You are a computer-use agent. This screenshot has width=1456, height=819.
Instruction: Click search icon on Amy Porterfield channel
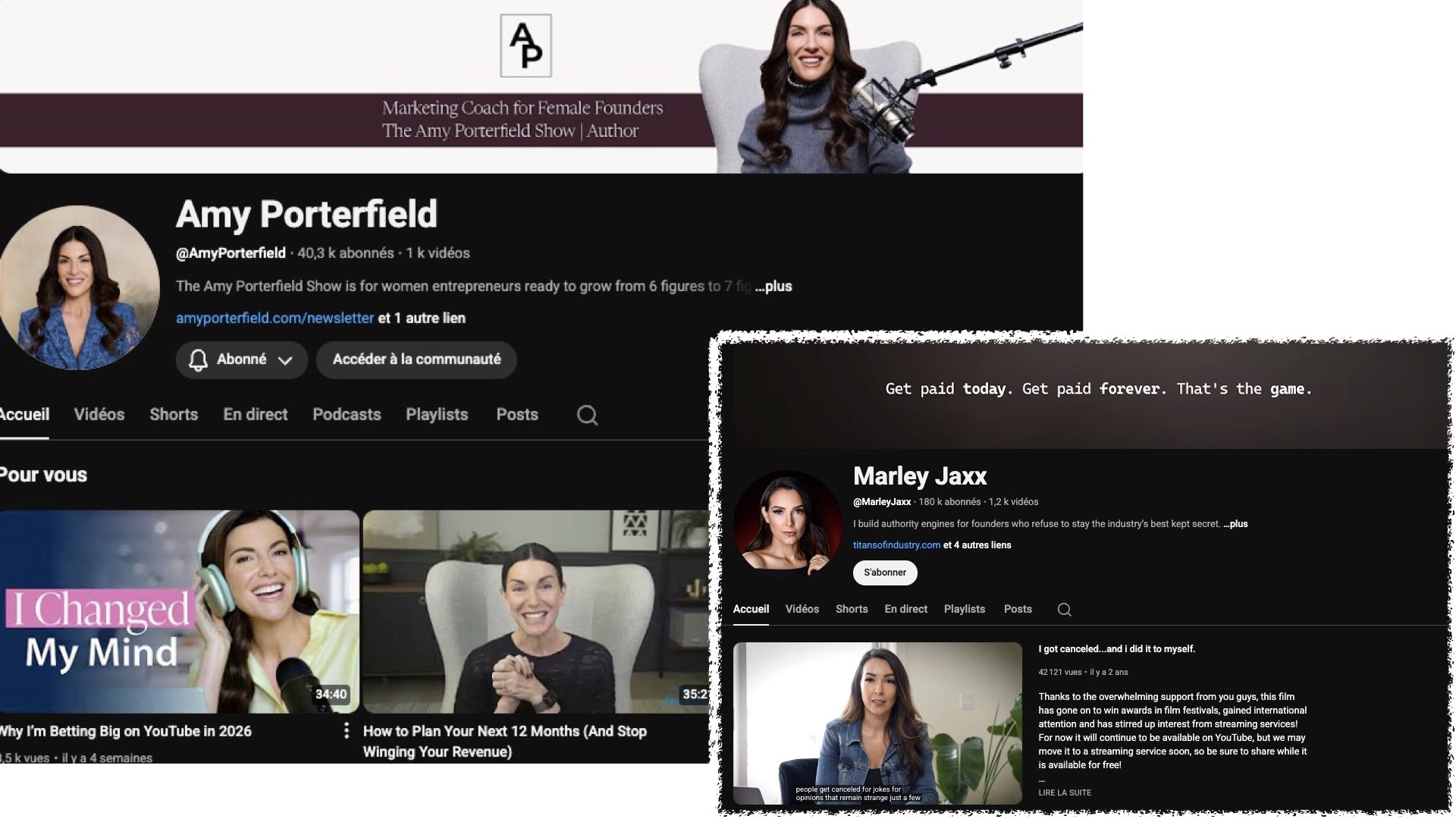tap(587, 415)
